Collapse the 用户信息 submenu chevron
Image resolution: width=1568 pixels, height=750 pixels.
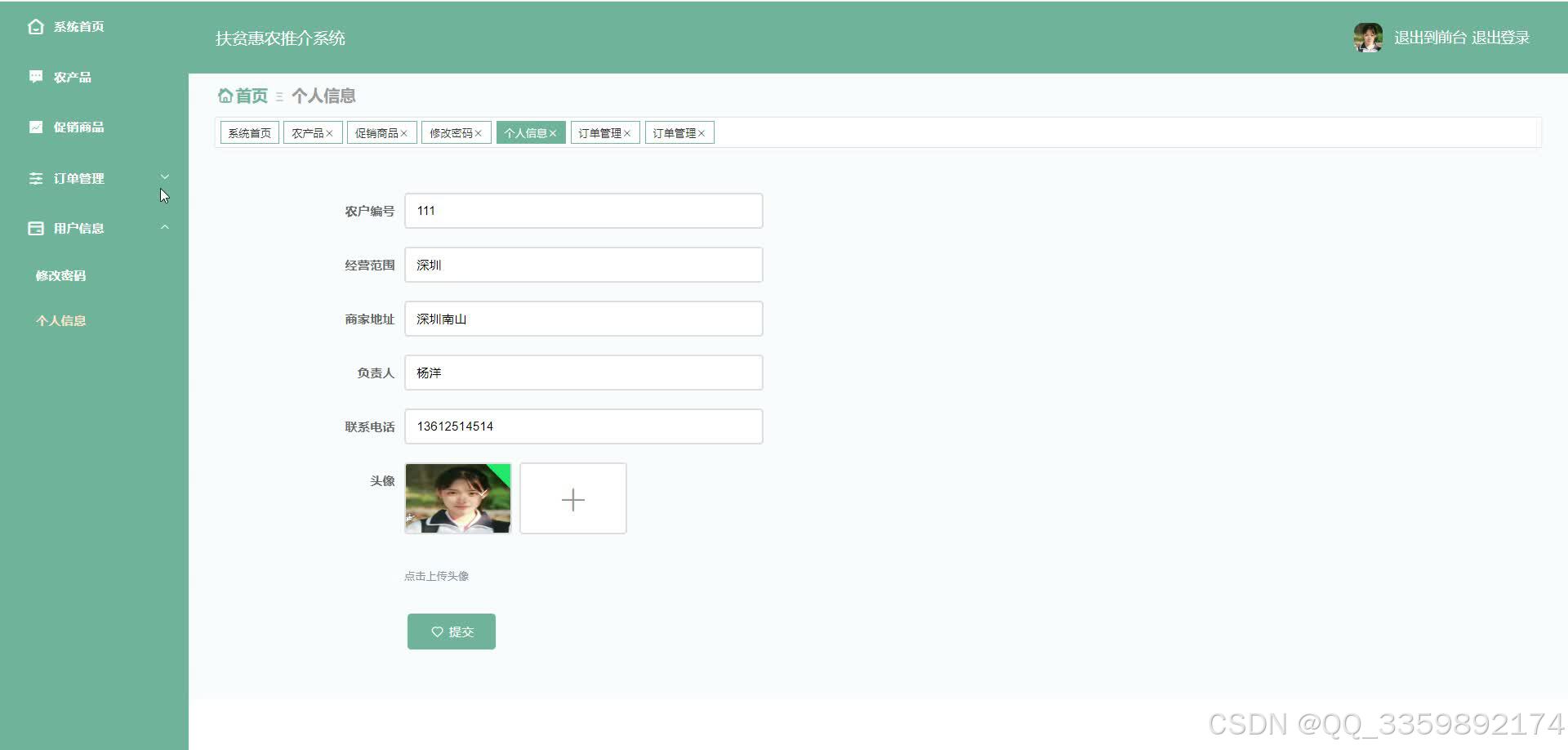click(165, 227)
